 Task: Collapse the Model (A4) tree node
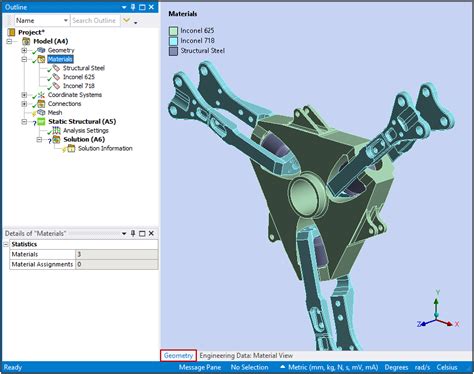(x=9, y=41)
